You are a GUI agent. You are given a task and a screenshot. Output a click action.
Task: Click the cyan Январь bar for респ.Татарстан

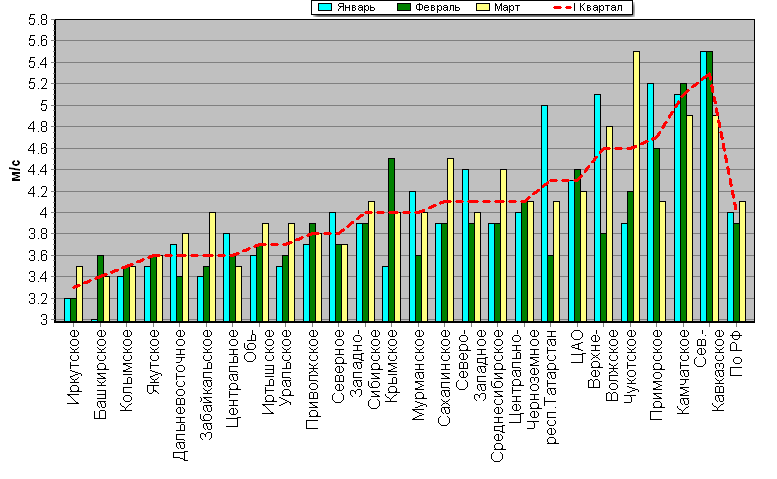(545, 213)
